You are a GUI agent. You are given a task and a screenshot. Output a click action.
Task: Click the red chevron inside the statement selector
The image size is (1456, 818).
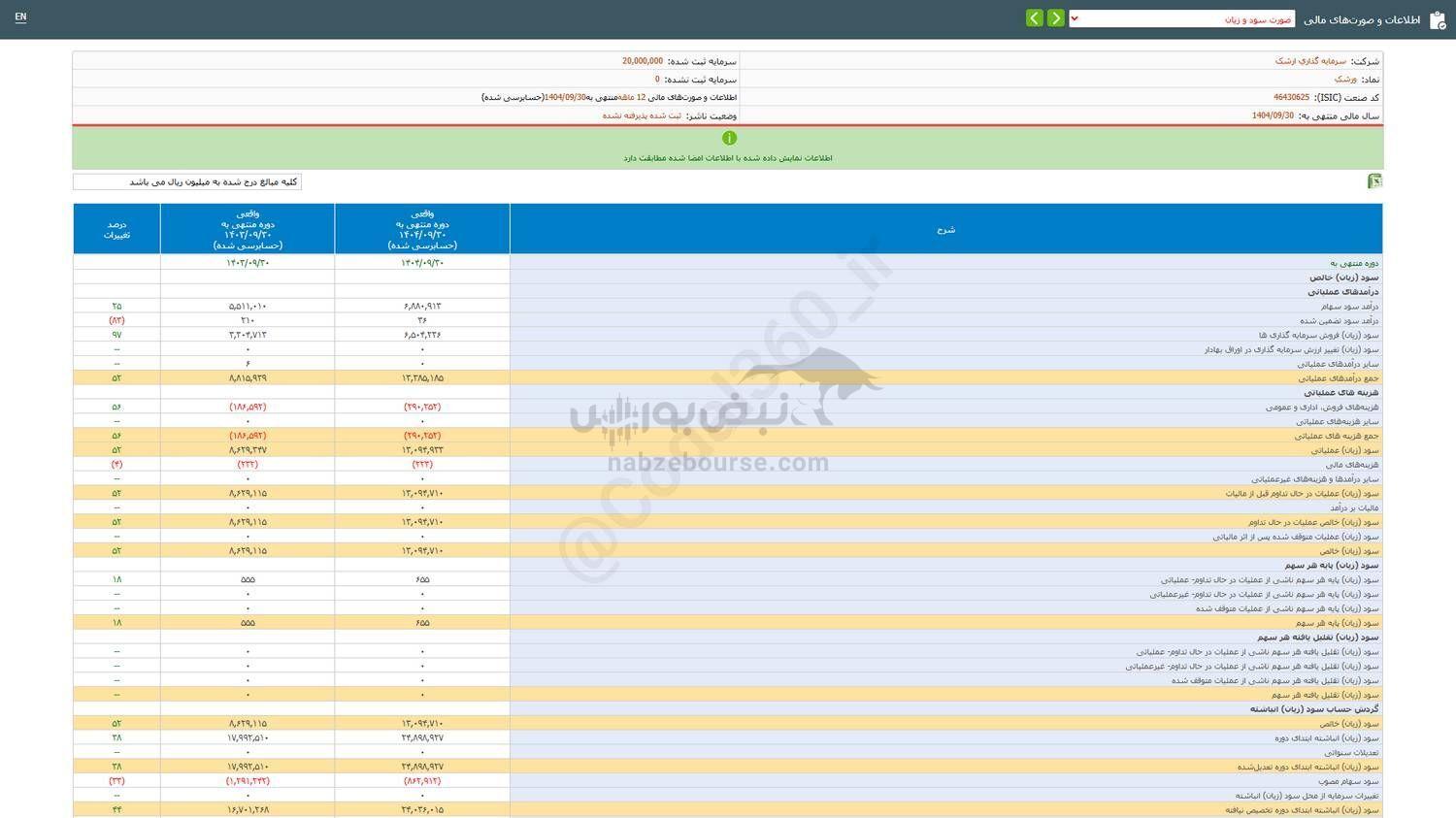(1074, 16)
